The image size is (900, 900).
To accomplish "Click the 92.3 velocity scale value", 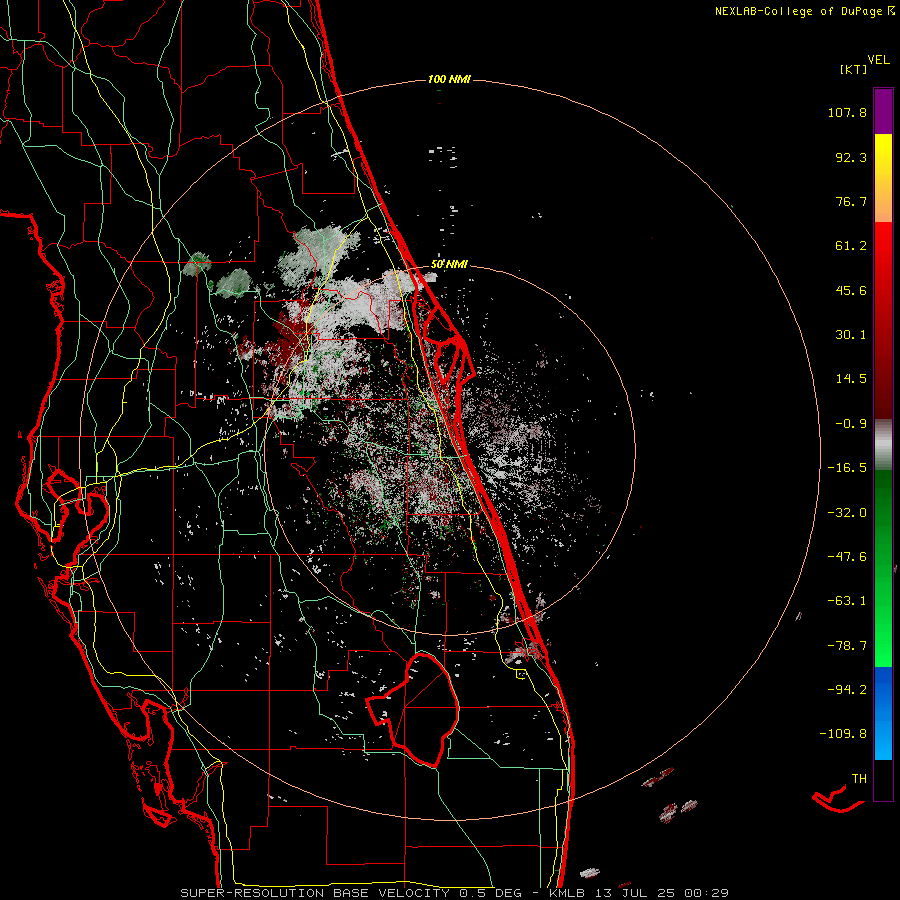I will click(x=851, y=157).
